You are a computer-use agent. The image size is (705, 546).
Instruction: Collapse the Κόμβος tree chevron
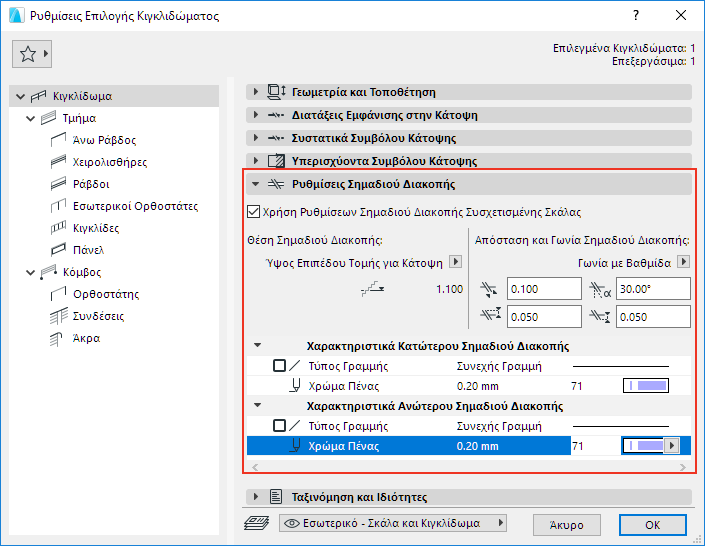tap(31, 272)
